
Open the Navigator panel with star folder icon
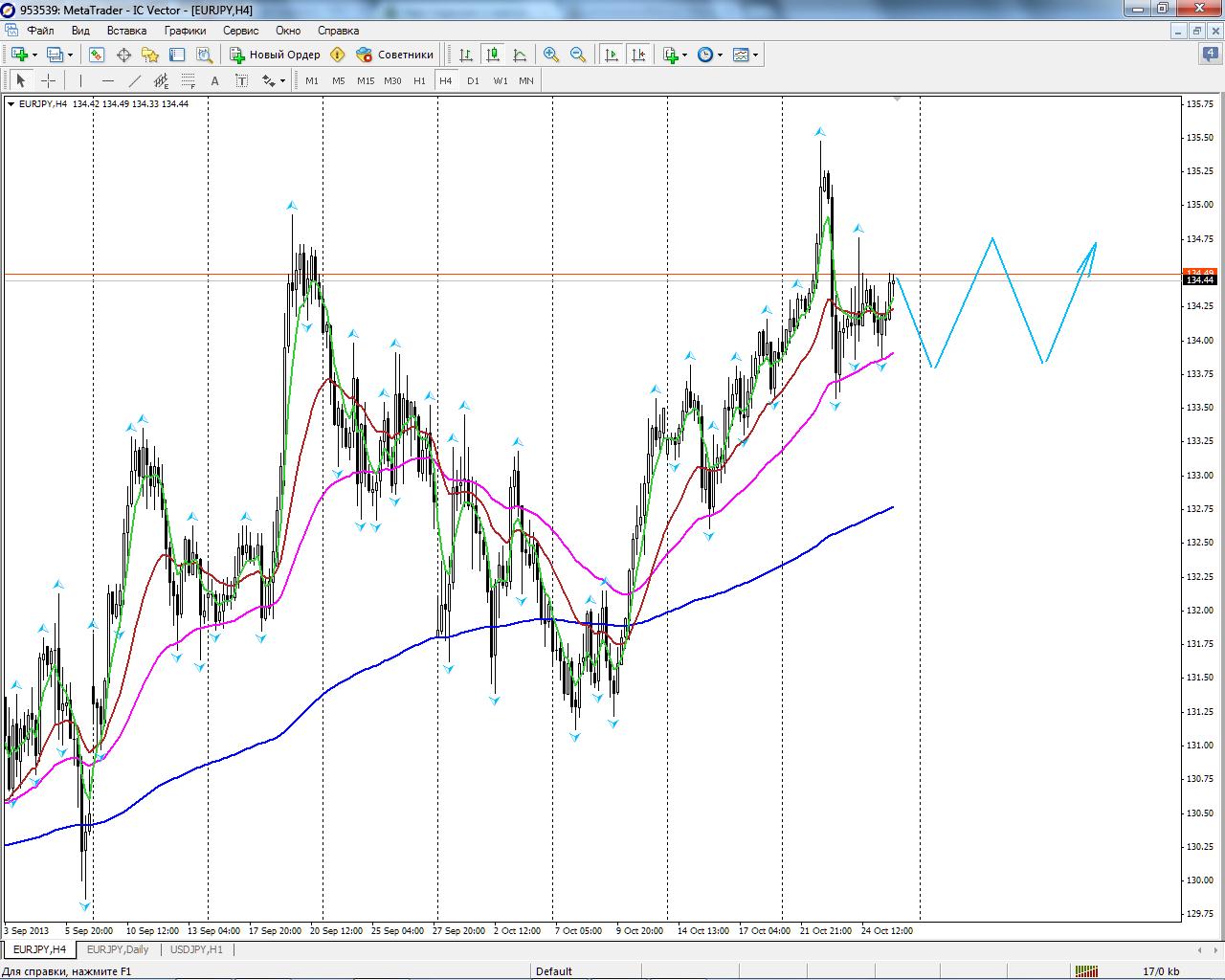(150, 55)
